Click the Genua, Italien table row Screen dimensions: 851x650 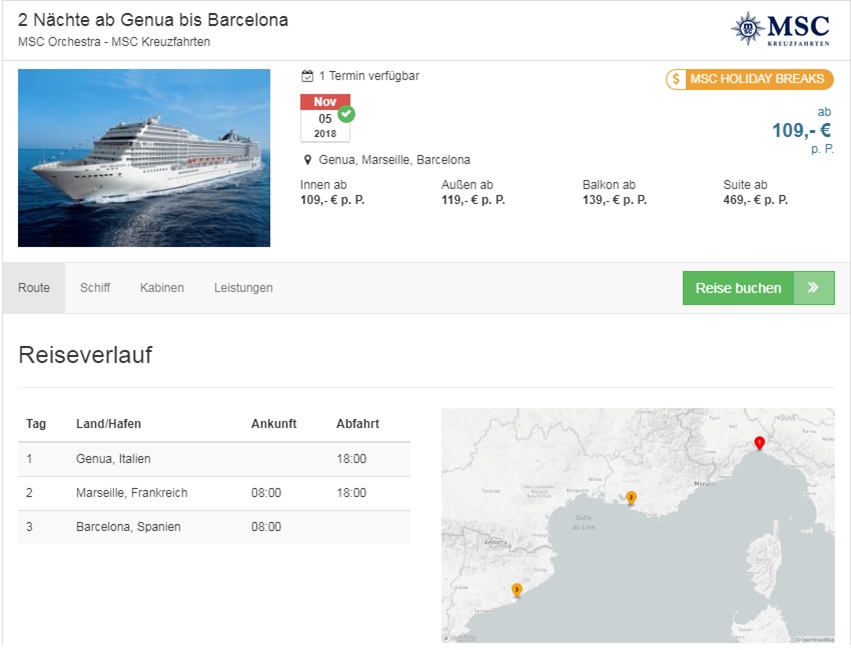[x=214, y=459]
